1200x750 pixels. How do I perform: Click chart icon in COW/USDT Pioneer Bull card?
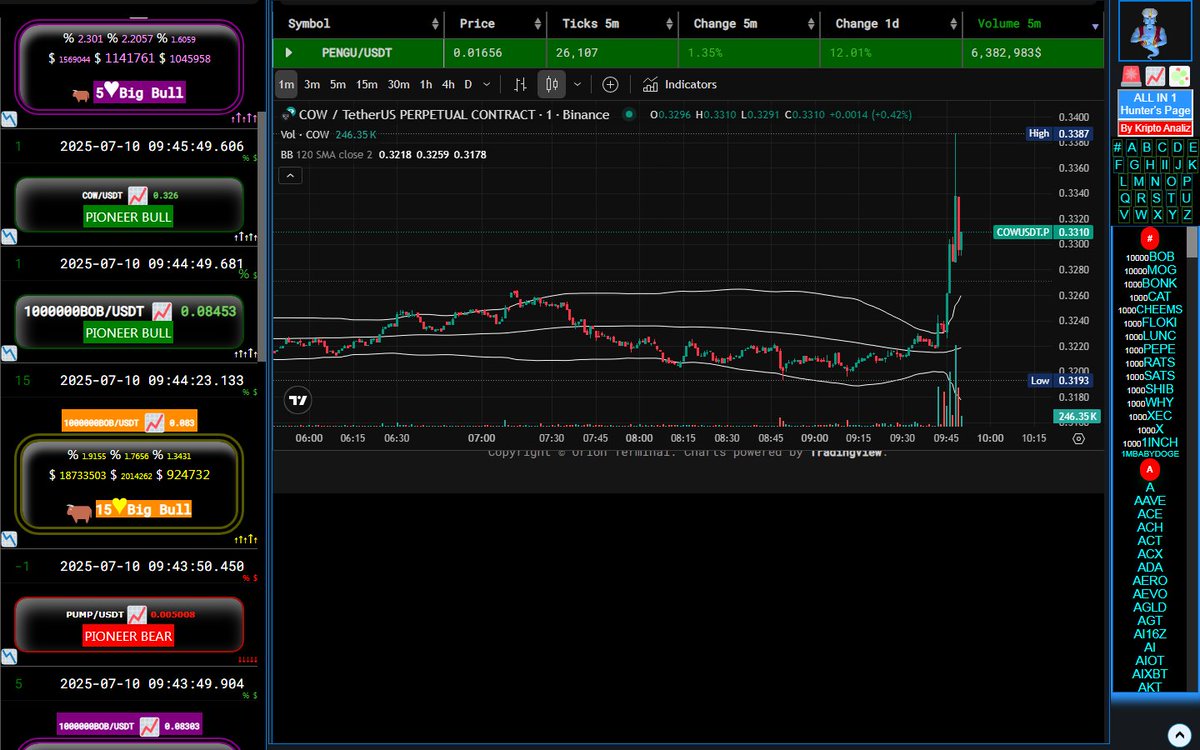coord(137,195)
